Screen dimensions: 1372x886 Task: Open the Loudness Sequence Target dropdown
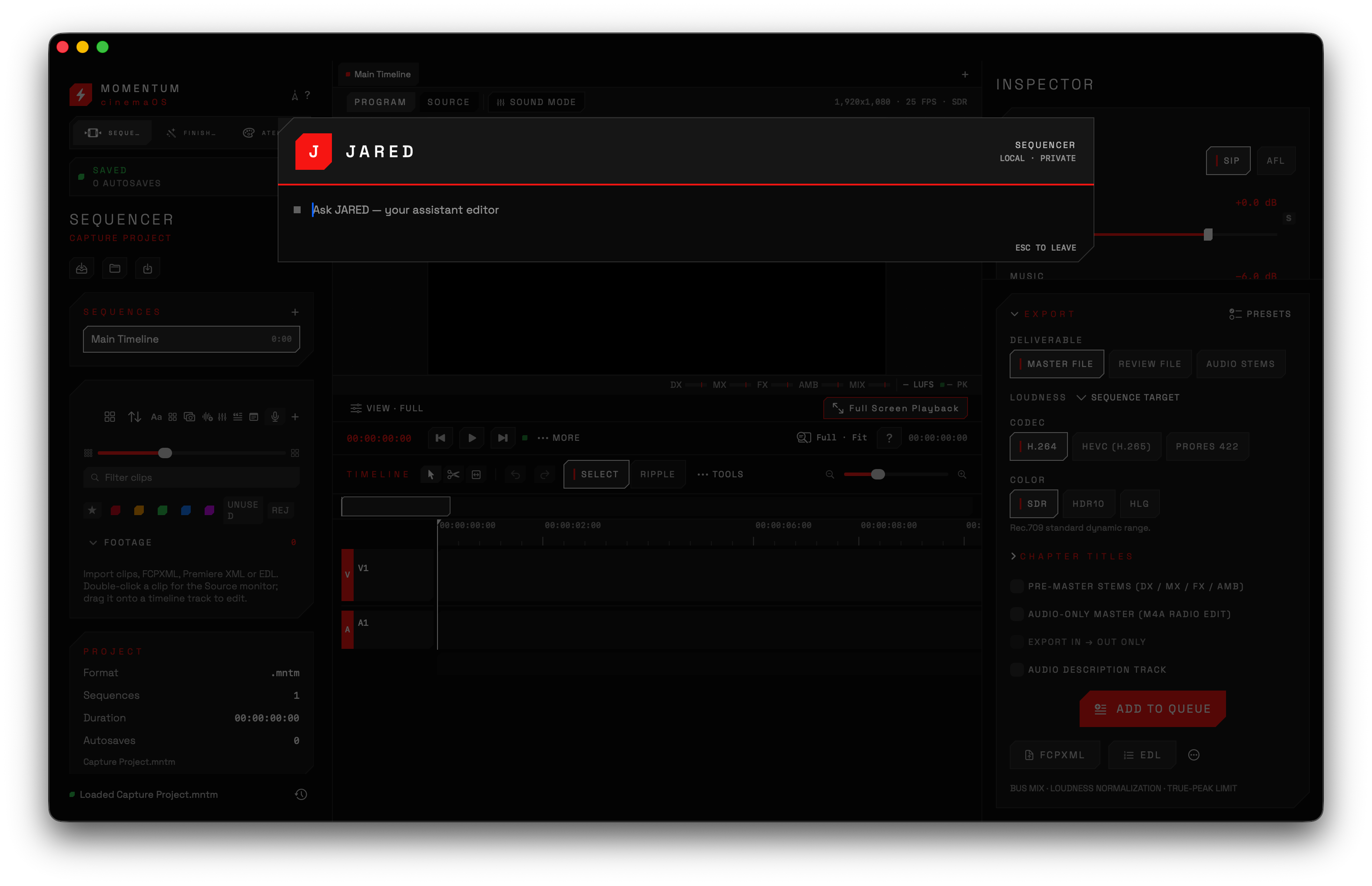point(1129,397)
